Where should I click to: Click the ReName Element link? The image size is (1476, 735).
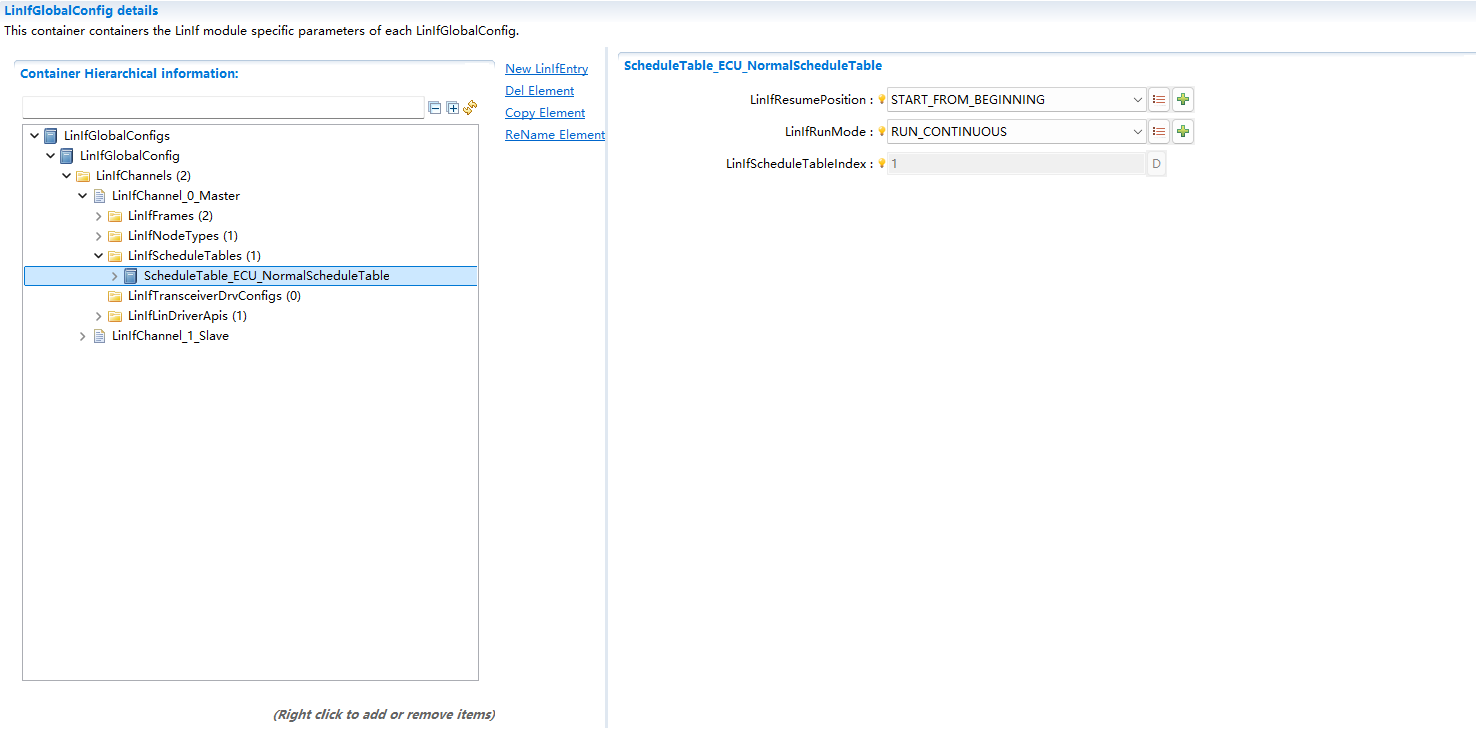tap(554, 134)
